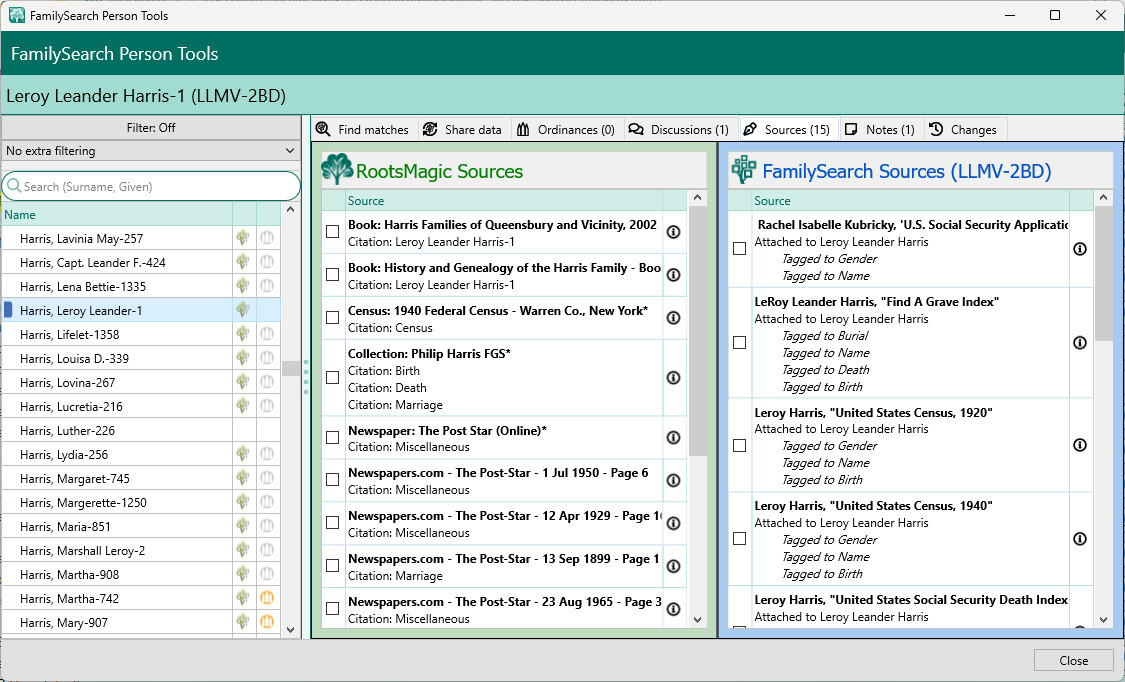1125x682 pixels.
Task: Click info icon for United States Census, 1920
Action: (x=1080, y=446)
